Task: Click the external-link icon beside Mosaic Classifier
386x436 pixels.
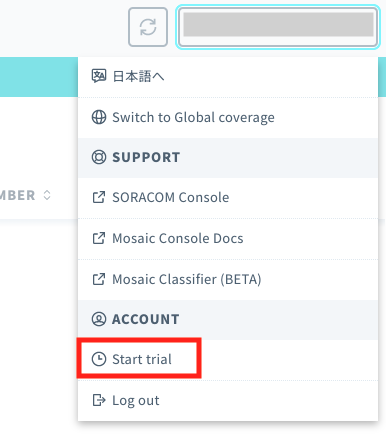Action: click(x=99, y=279)
